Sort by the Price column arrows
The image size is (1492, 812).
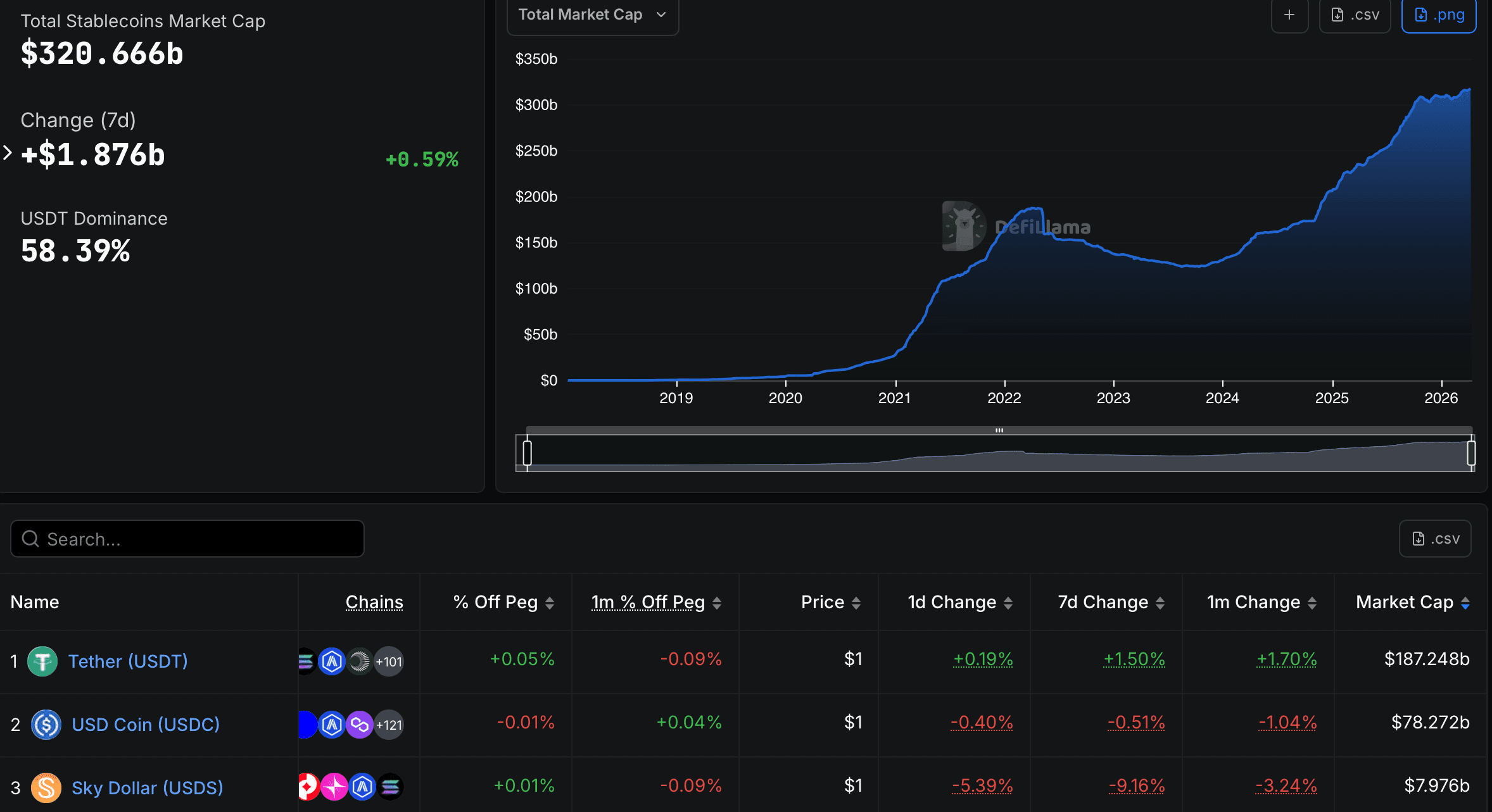[x=856, y=603]
